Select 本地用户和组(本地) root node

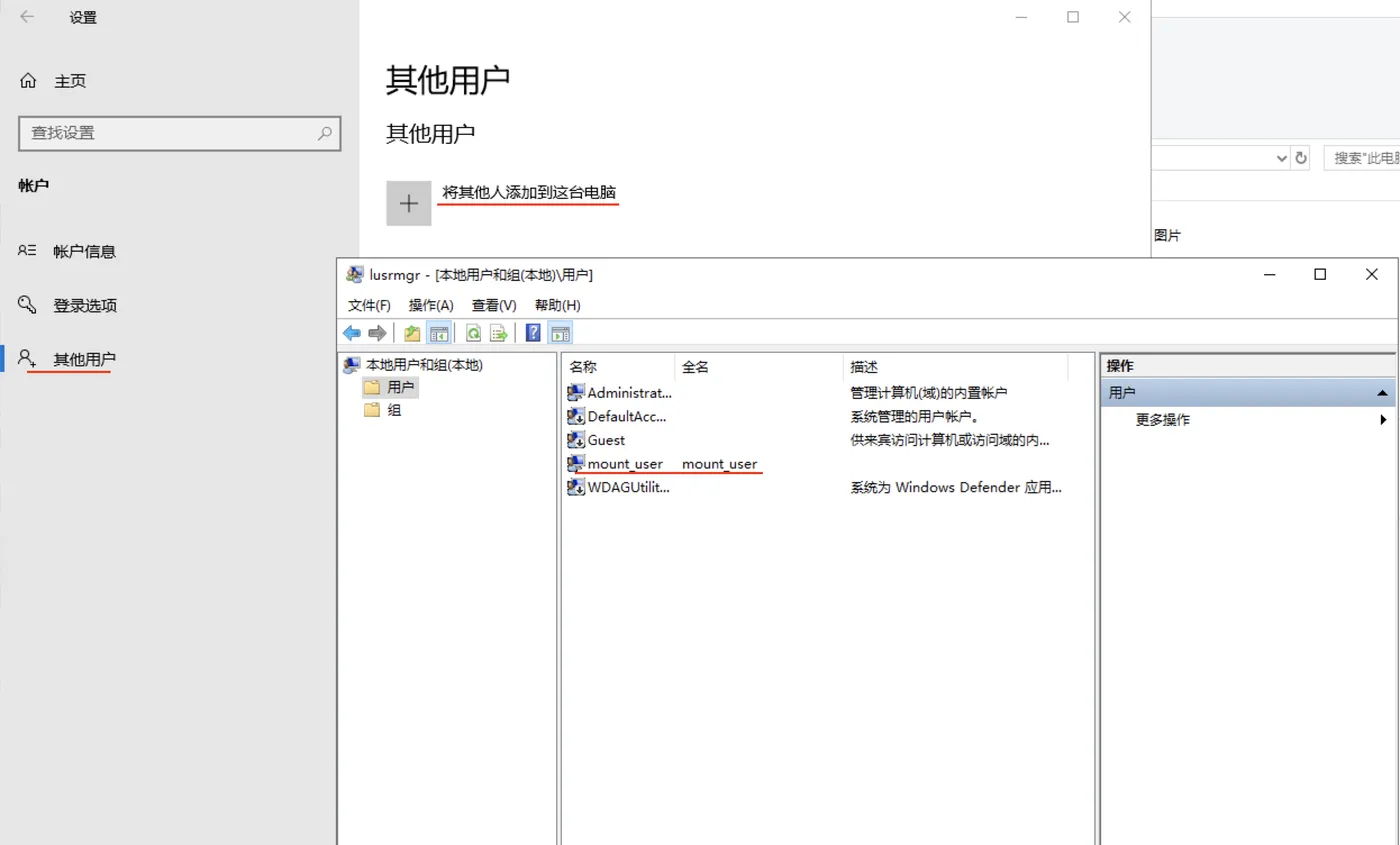pos(424,365)
